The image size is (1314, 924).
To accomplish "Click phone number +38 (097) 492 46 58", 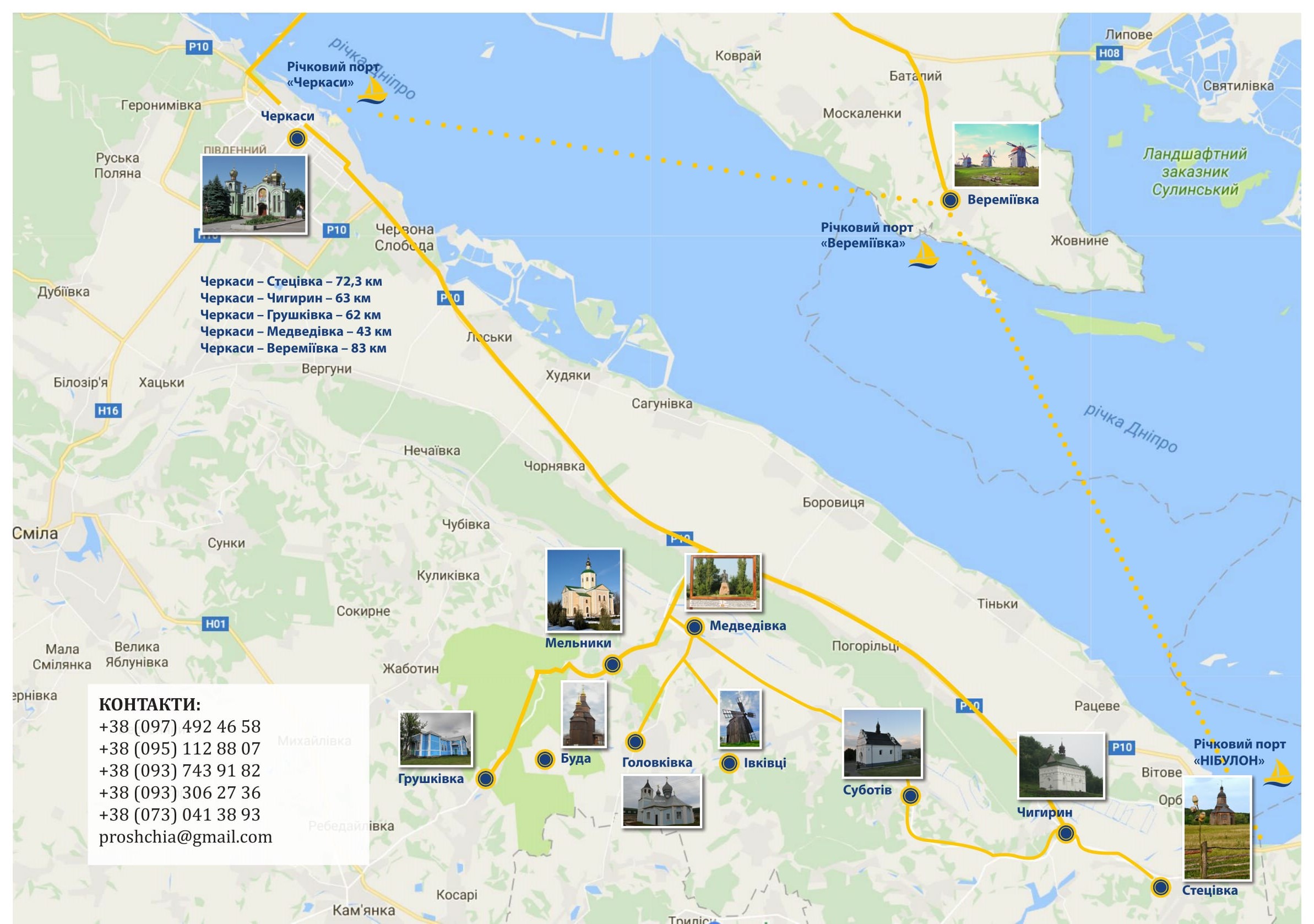I will (180, 727).
